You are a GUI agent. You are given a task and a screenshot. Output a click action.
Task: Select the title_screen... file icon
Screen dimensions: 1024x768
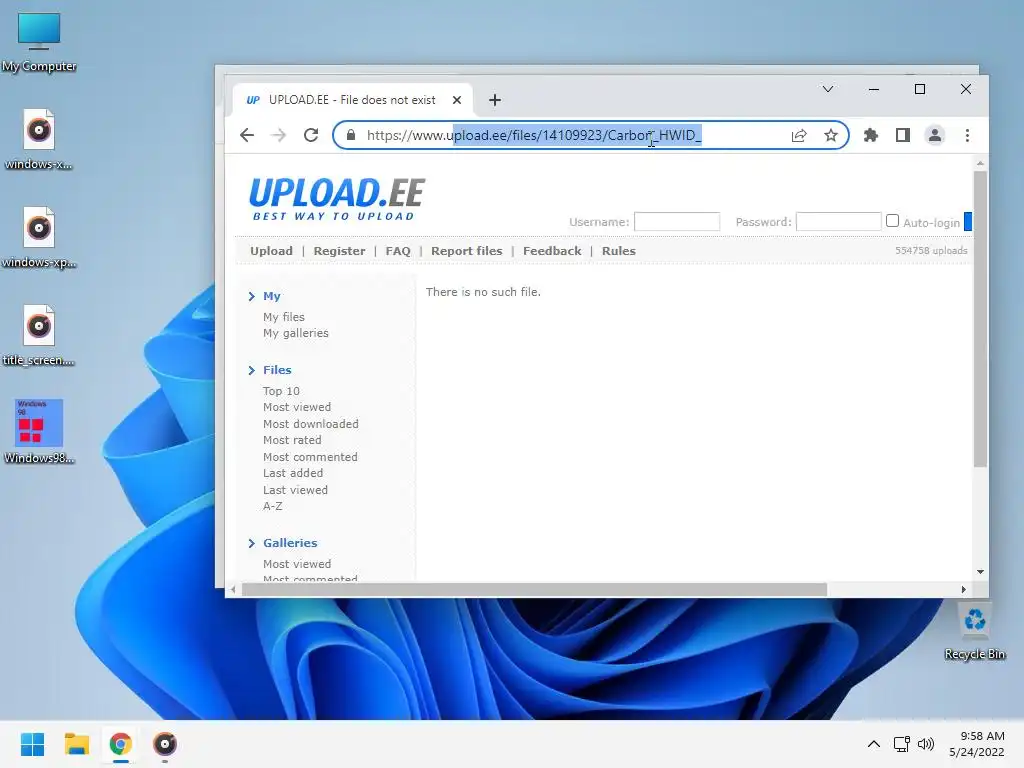[x=39, y=335]
